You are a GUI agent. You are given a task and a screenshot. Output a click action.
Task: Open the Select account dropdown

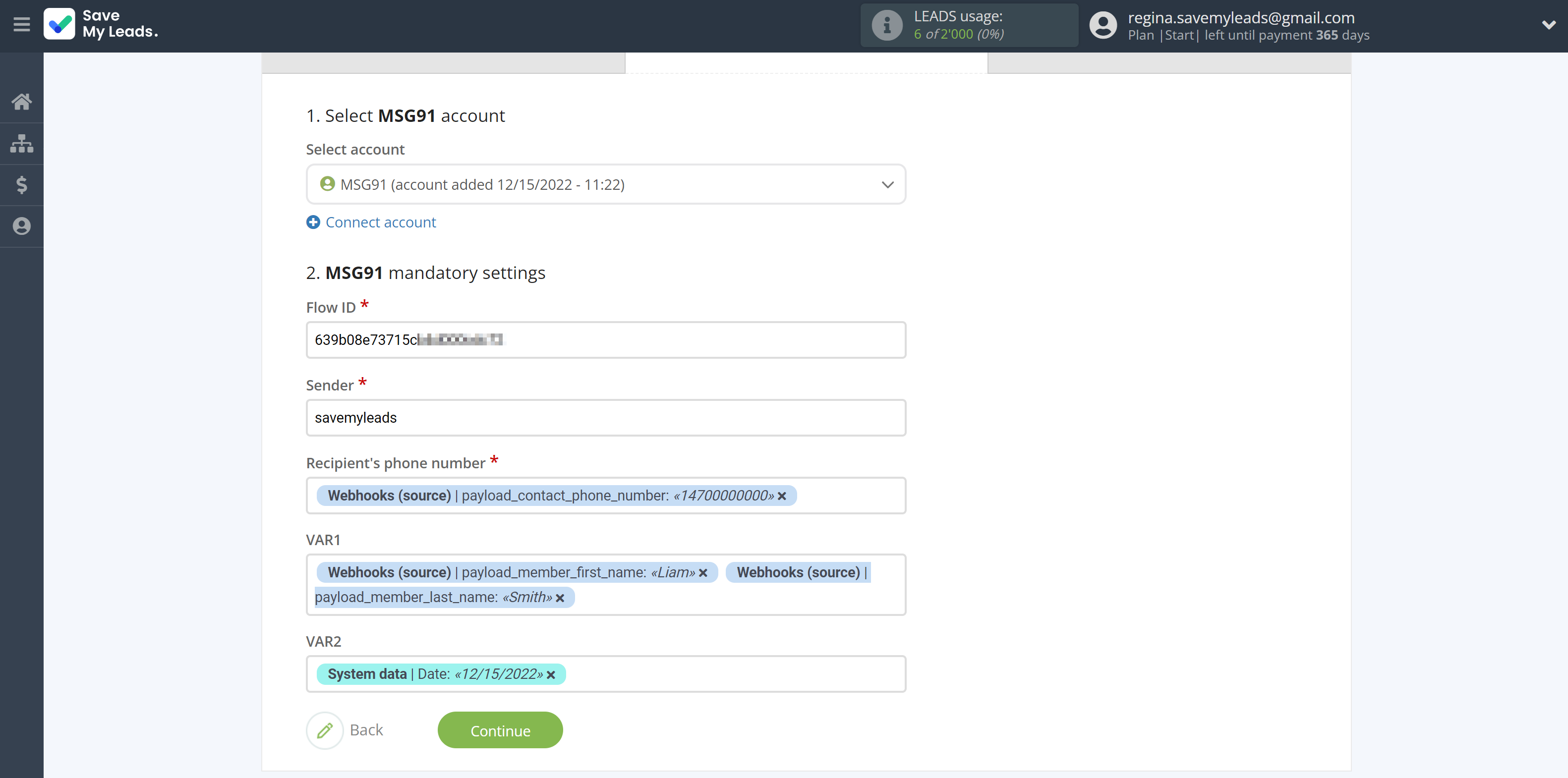[x=606, y=184]
